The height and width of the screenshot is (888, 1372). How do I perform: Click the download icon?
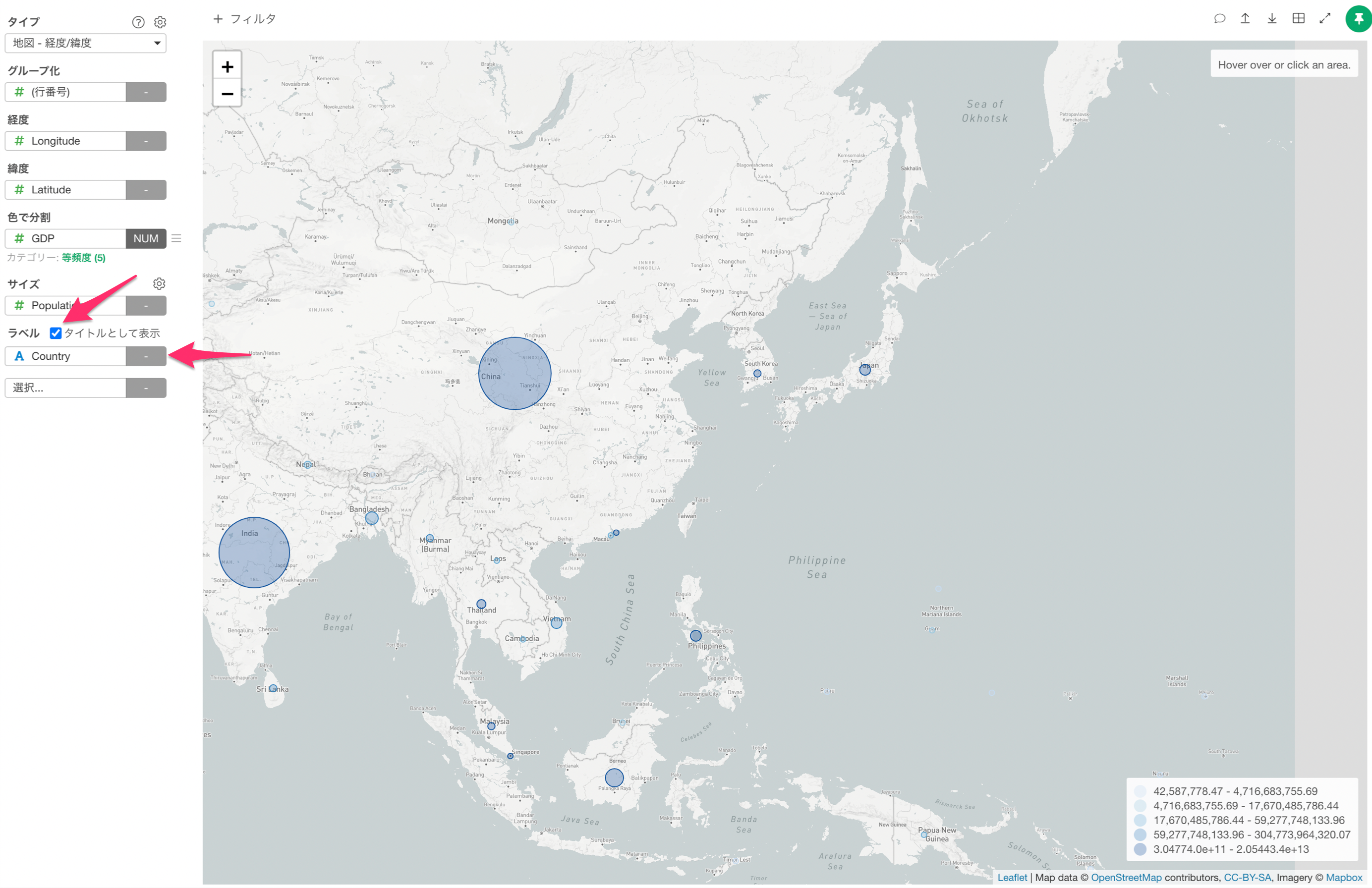pos(1272,18)
